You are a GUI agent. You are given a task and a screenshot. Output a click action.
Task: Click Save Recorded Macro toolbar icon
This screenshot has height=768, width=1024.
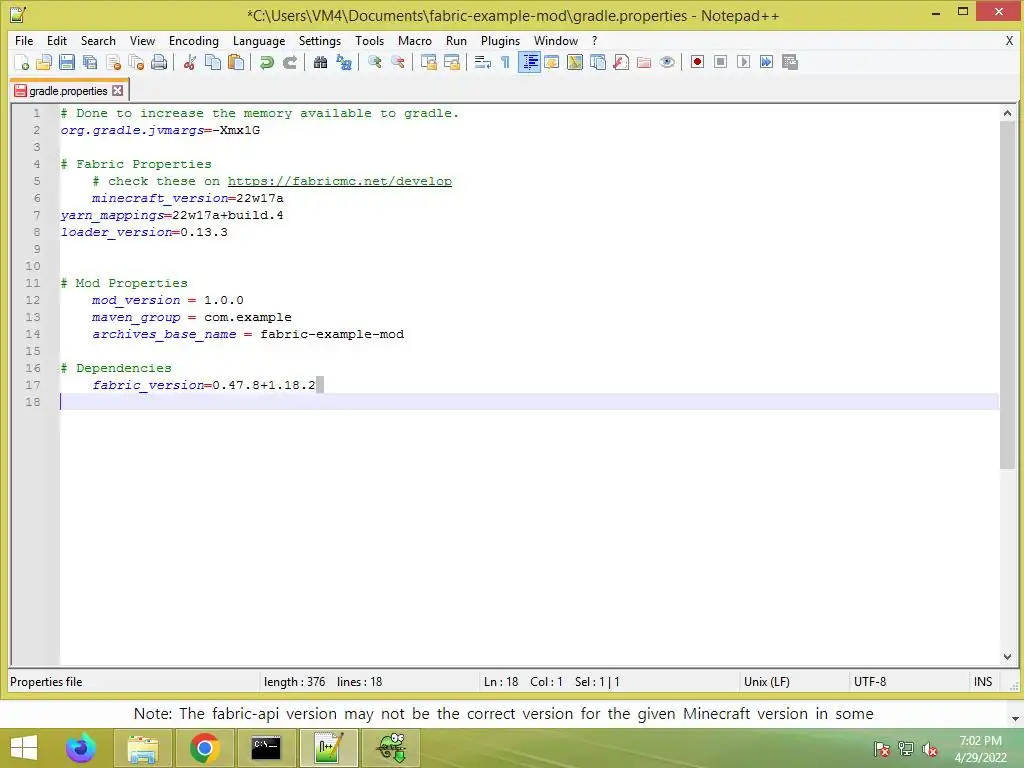pos(790,62)
